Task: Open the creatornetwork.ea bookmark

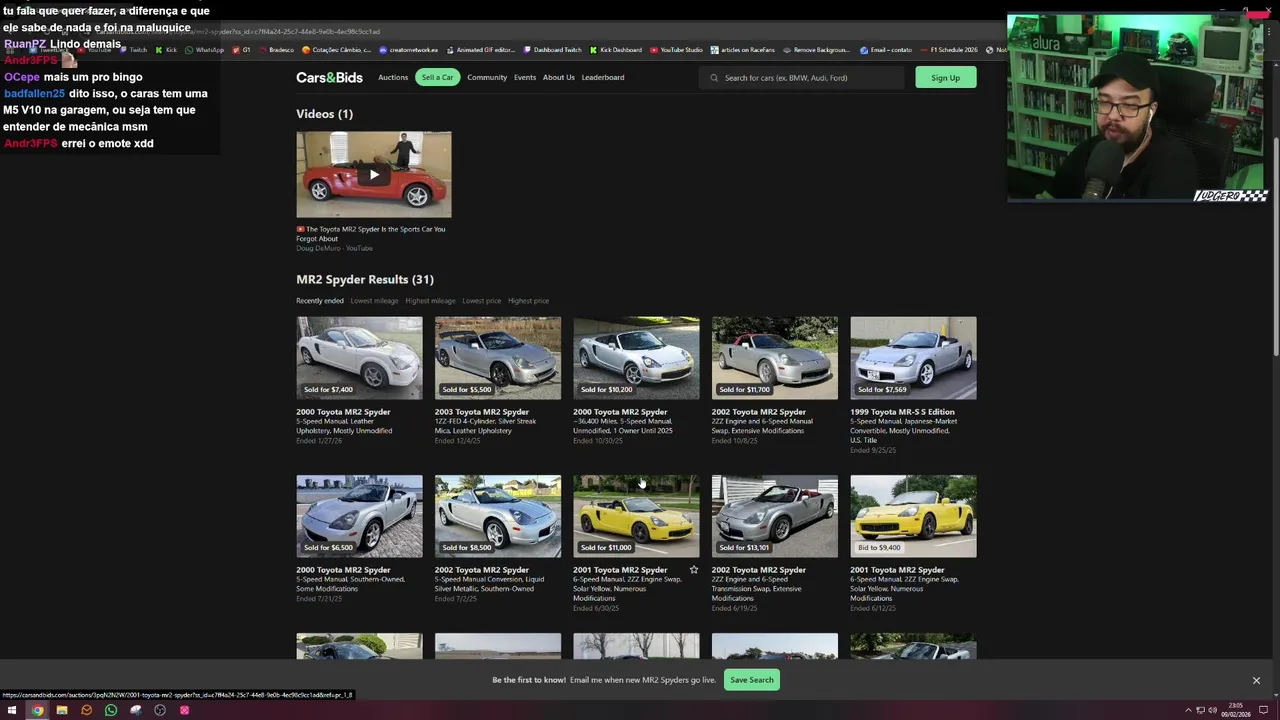Action: [x=409, y=50]
